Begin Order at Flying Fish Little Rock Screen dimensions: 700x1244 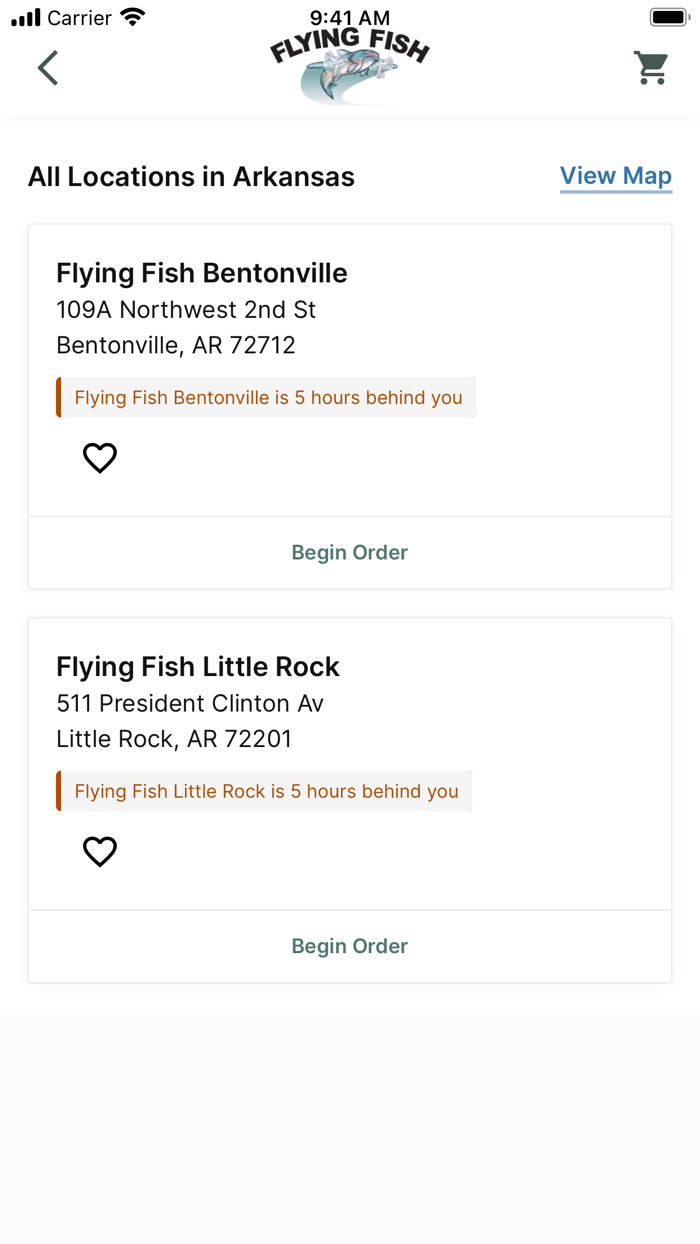coord(349,946)
